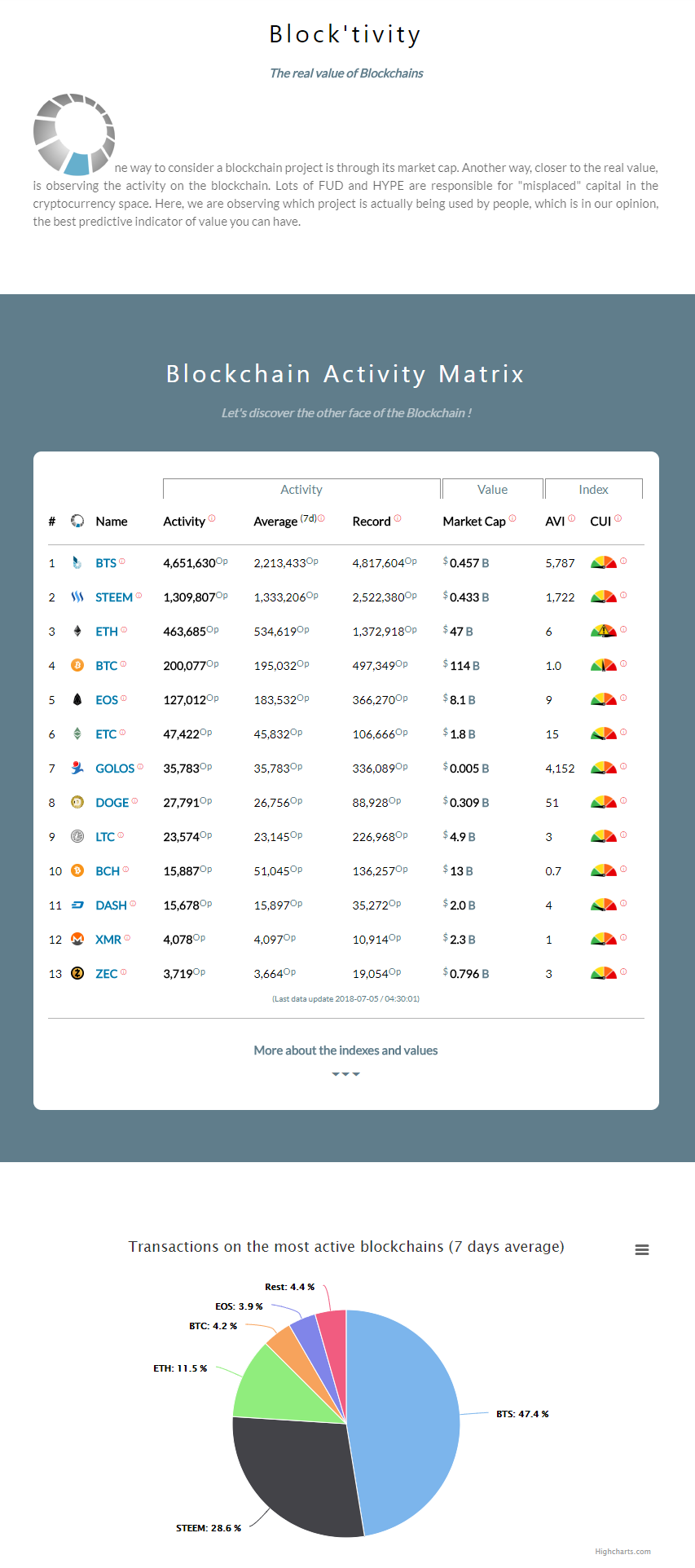Screen dimensions: 695x1568
Task: Click the Name column header
Action: click(112, 522)
